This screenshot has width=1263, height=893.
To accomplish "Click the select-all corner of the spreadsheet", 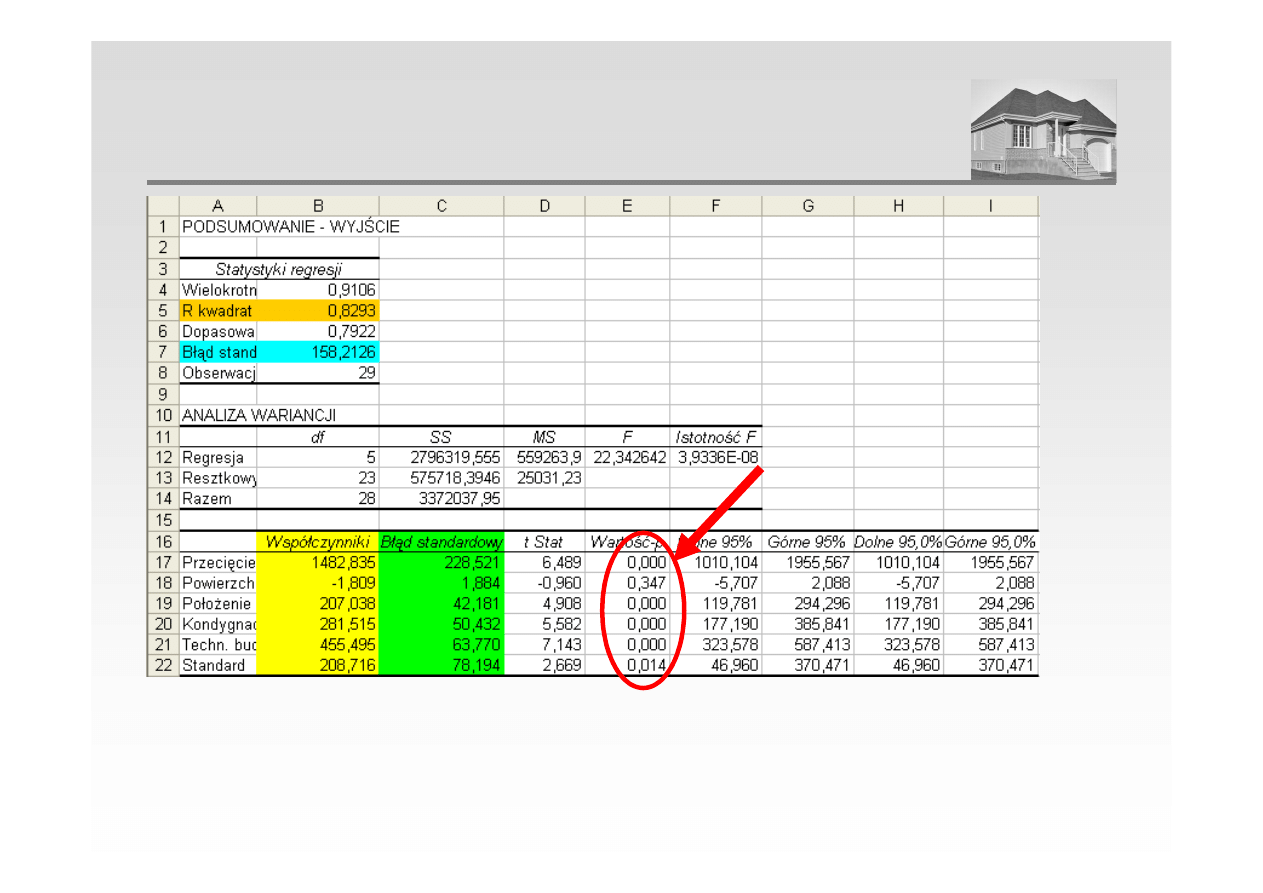I will pos(163,206).
